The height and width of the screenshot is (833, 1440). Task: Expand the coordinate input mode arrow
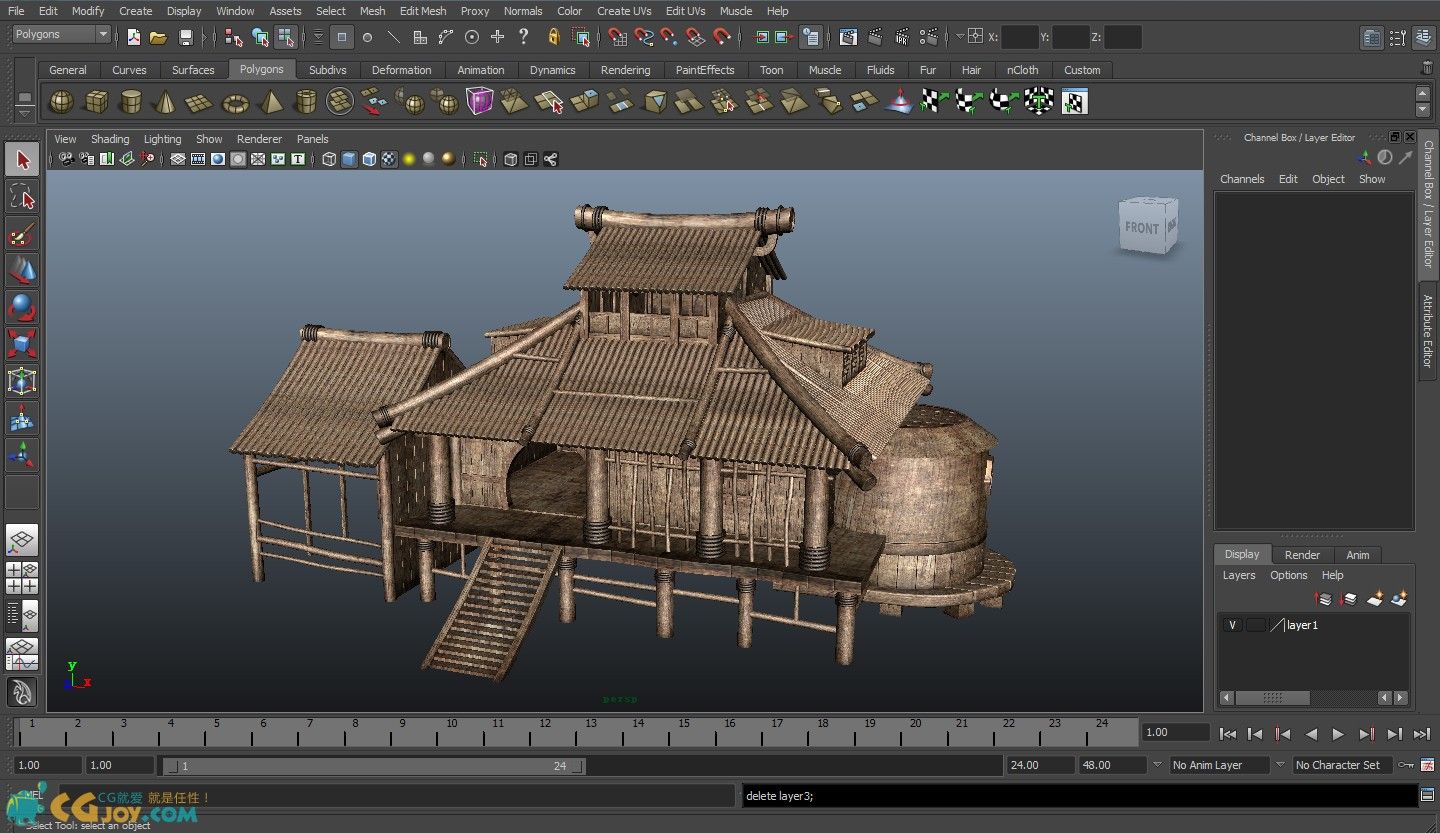coord(960,37)
